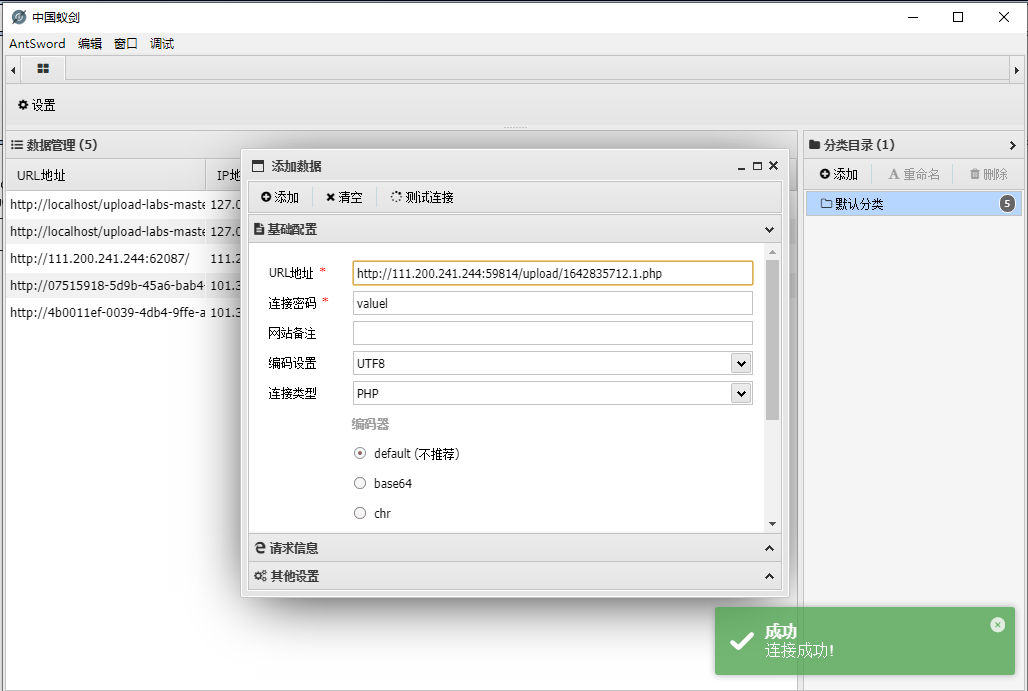Open the 编辑 menu
This screenshot has height=691, width=1028.
pyautogui.click(x=90, y=44)
